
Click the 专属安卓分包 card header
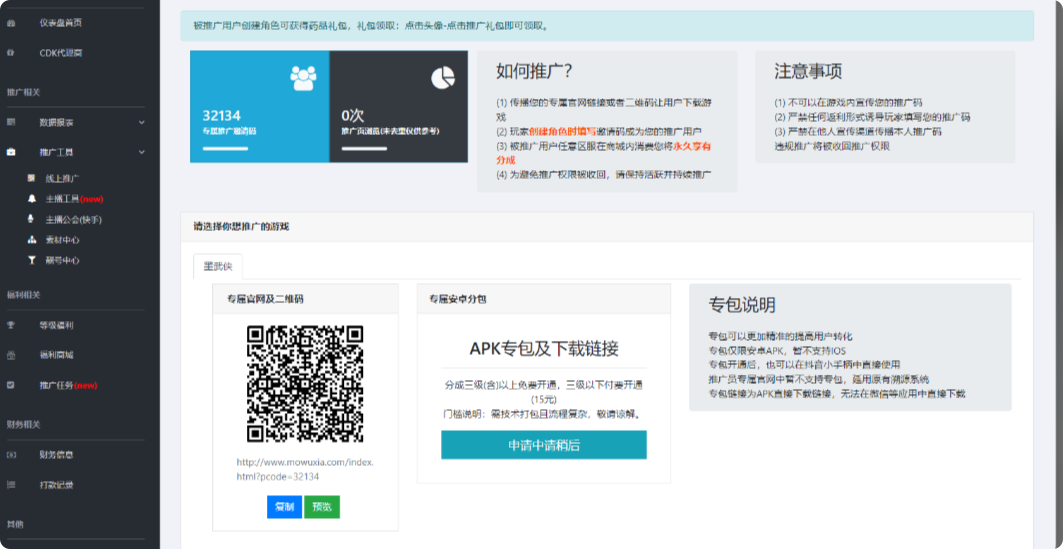click(544, 298)
